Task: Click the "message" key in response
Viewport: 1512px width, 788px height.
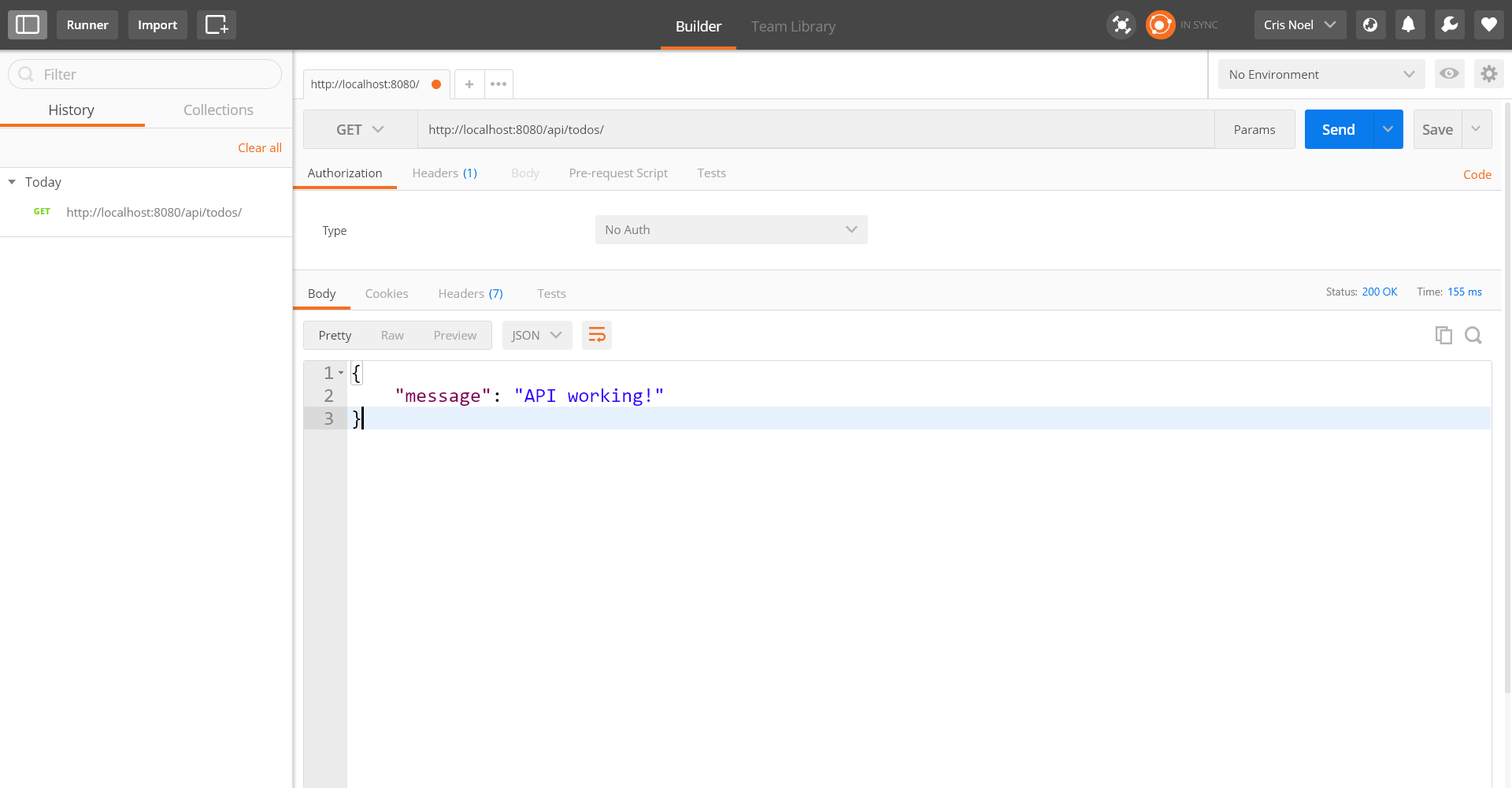Action: pos(443,396)
